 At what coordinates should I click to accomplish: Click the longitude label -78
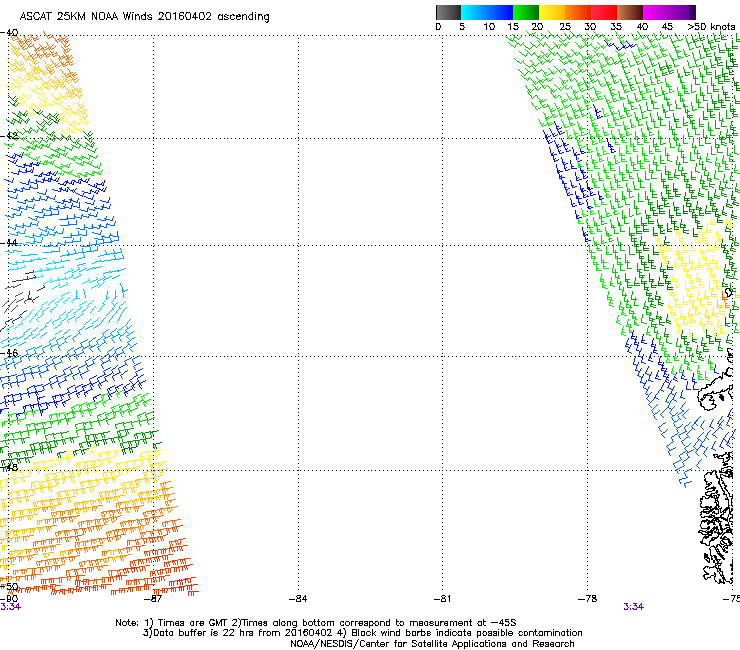[588, 599]
